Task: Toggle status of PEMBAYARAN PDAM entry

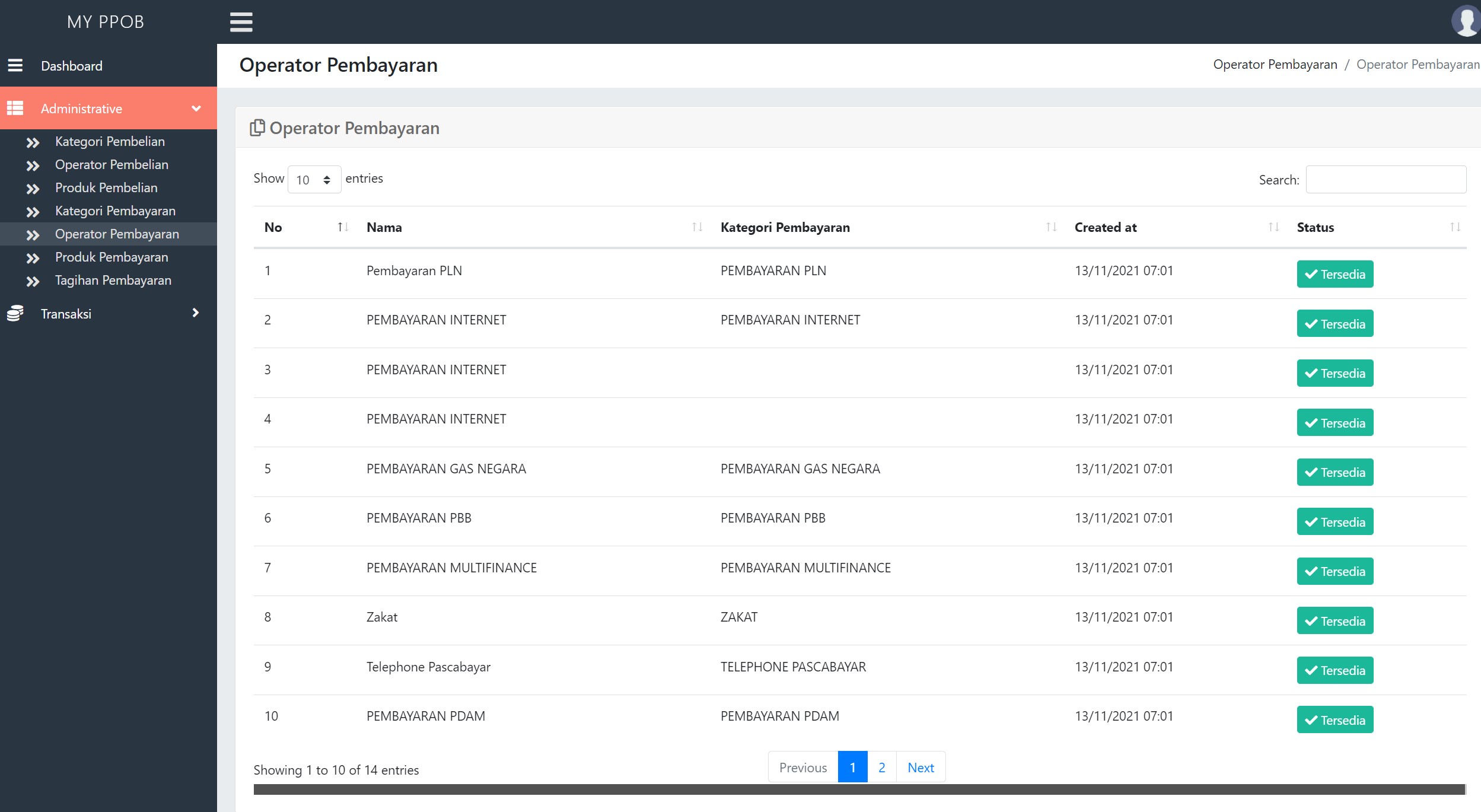Action: tap(1335, 718)
